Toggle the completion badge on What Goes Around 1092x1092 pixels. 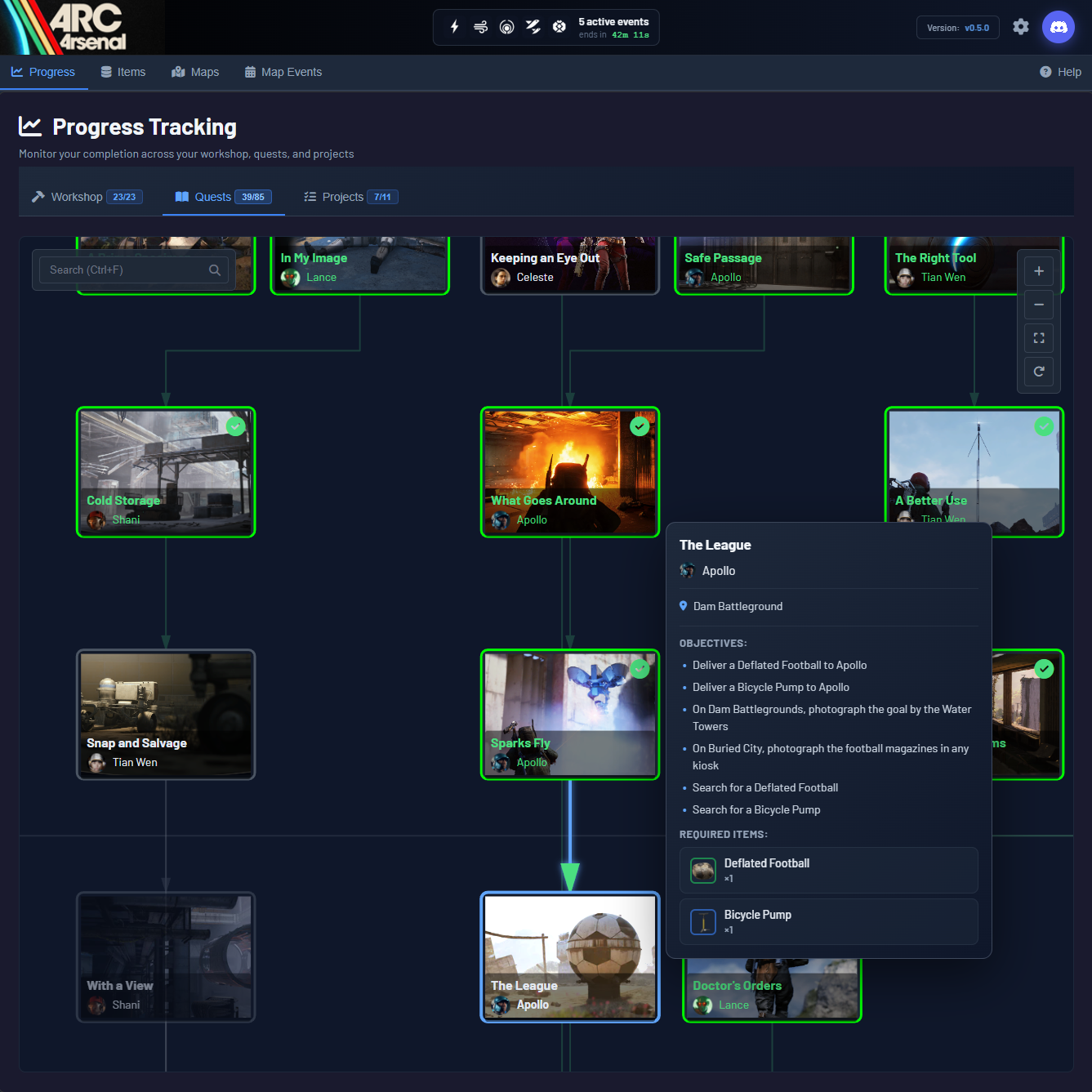click(x=640, y=426)
